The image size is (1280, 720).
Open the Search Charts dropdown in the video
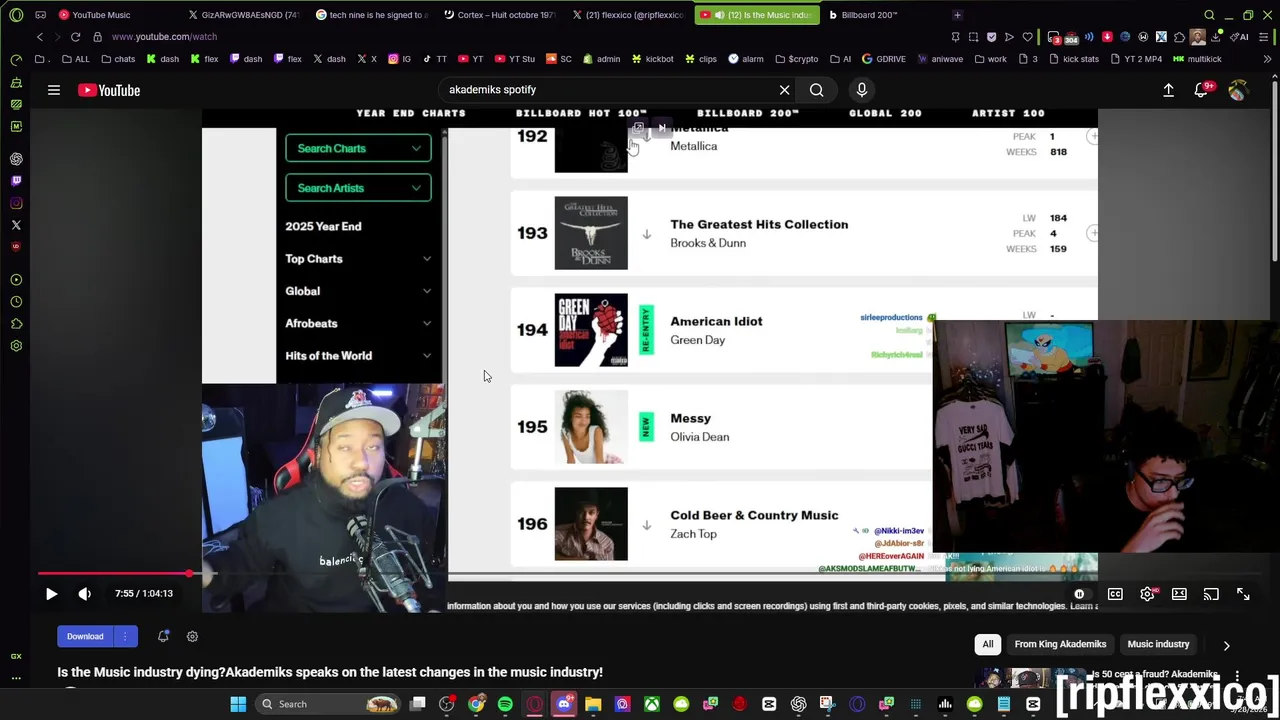(x=358, y=148)
